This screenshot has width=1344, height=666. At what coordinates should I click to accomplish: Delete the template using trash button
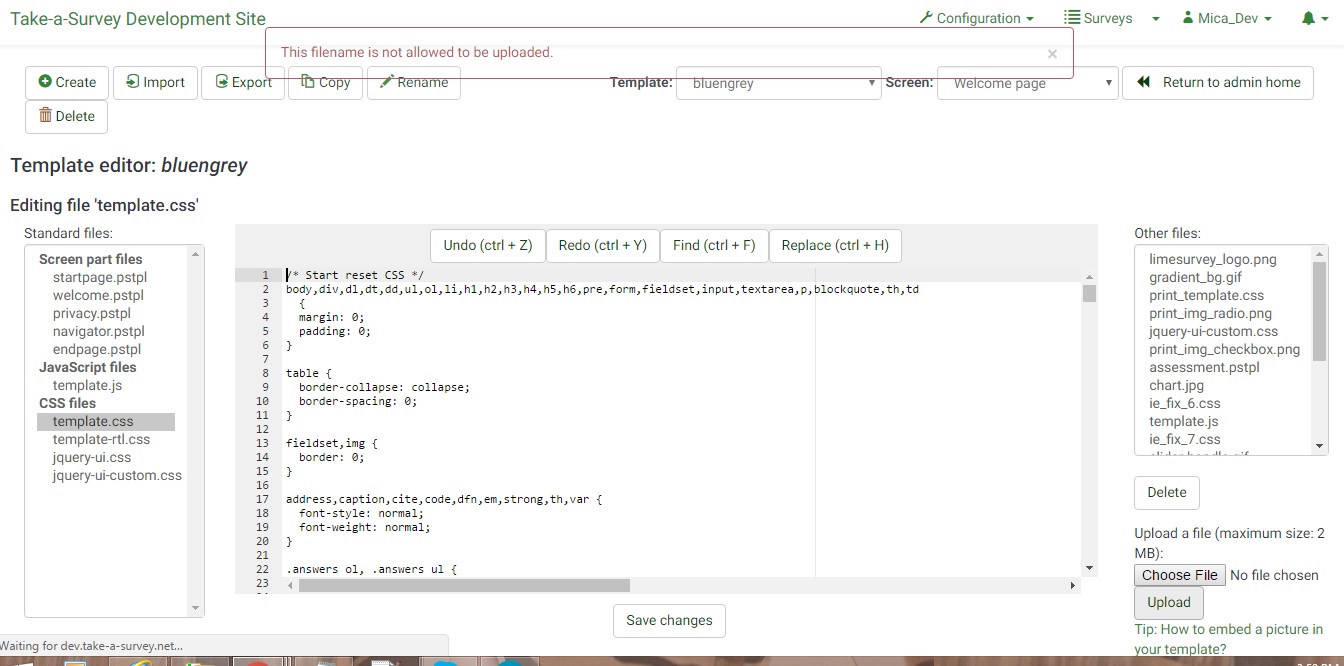pyautogui.click(x=66, y=116)
